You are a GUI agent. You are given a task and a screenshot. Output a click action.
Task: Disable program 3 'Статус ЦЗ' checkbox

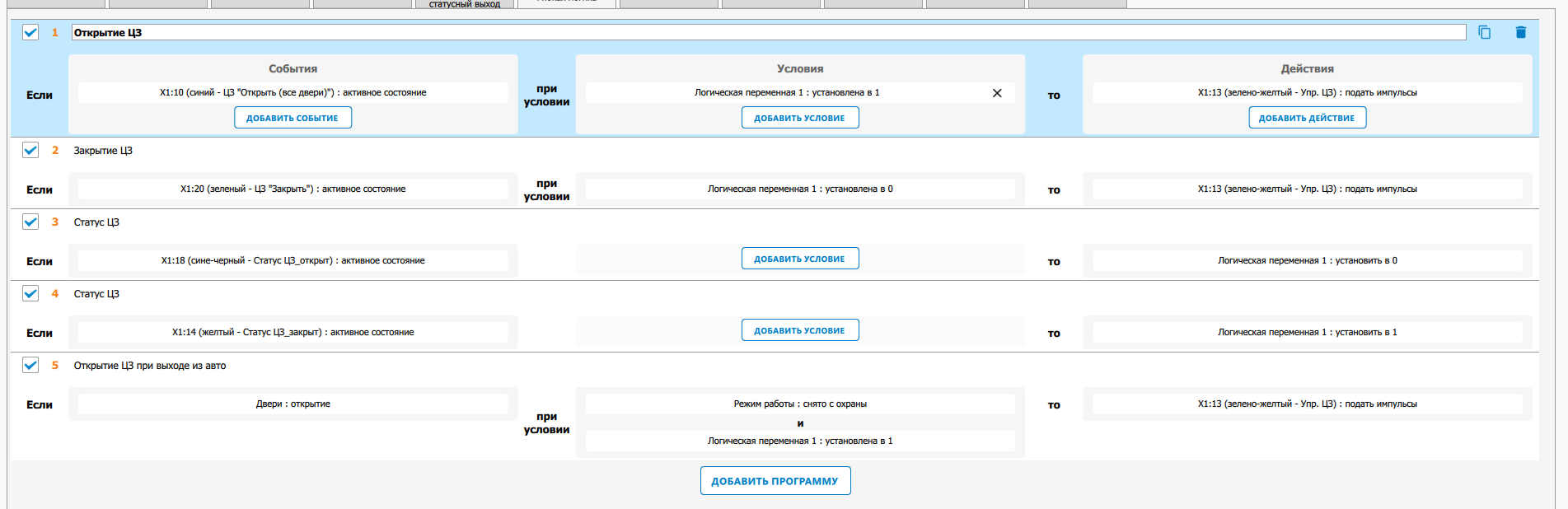[30, 222]
